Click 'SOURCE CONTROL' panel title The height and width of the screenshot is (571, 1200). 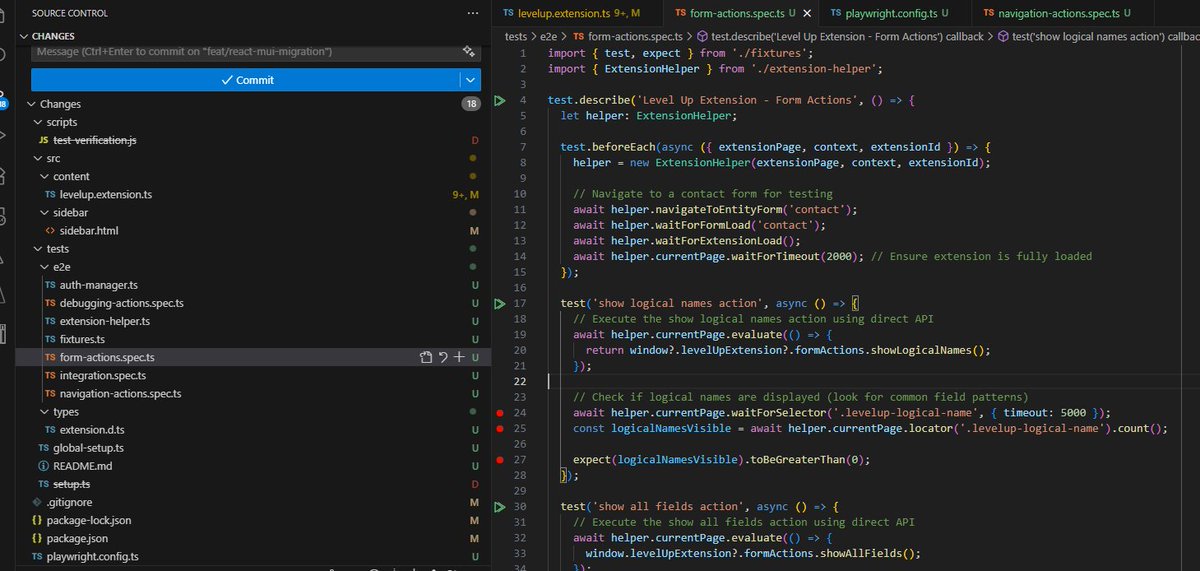(70, 13)
